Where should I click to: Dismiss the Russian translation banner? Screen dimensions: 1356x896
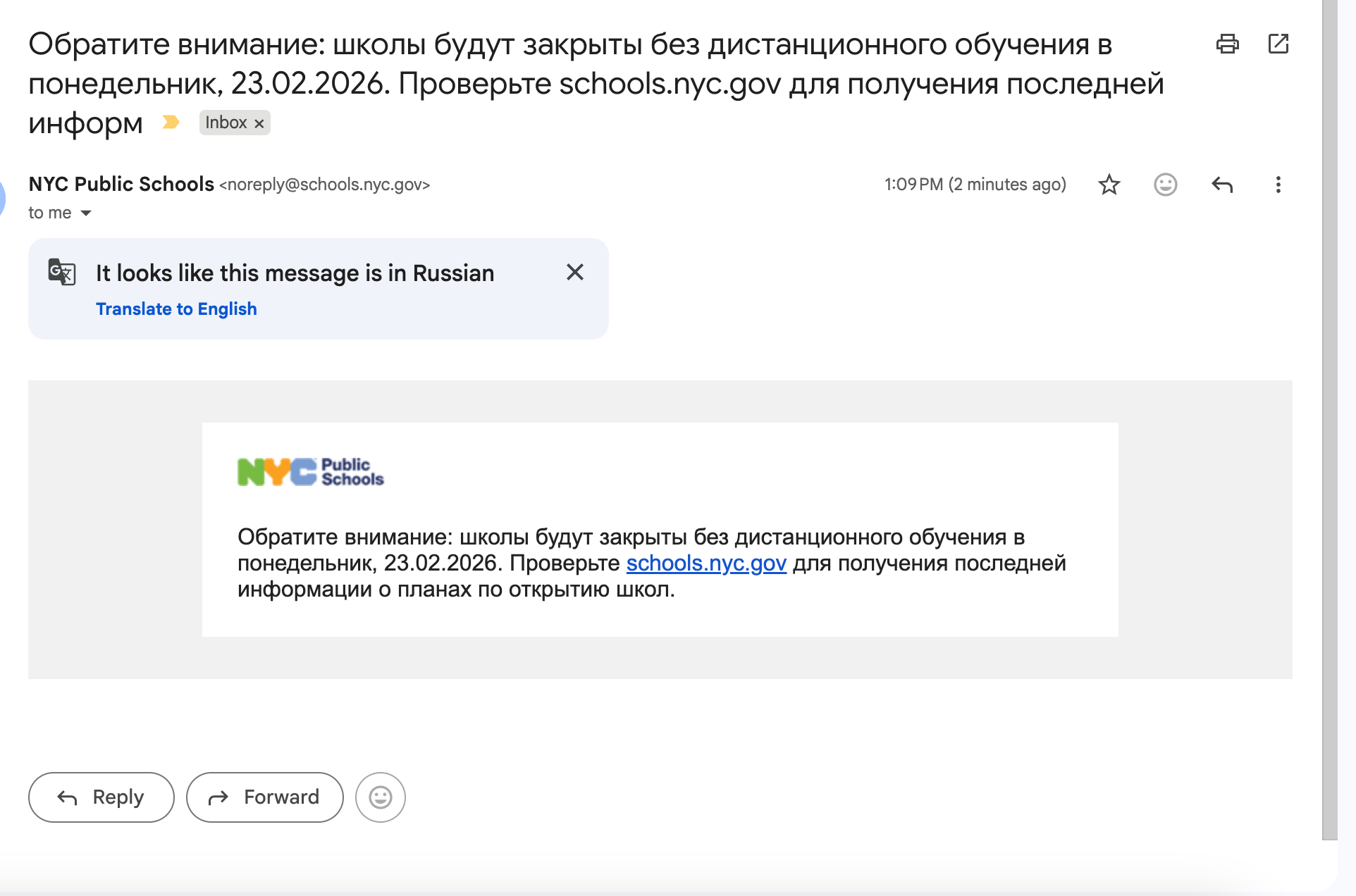pos(574,272)
